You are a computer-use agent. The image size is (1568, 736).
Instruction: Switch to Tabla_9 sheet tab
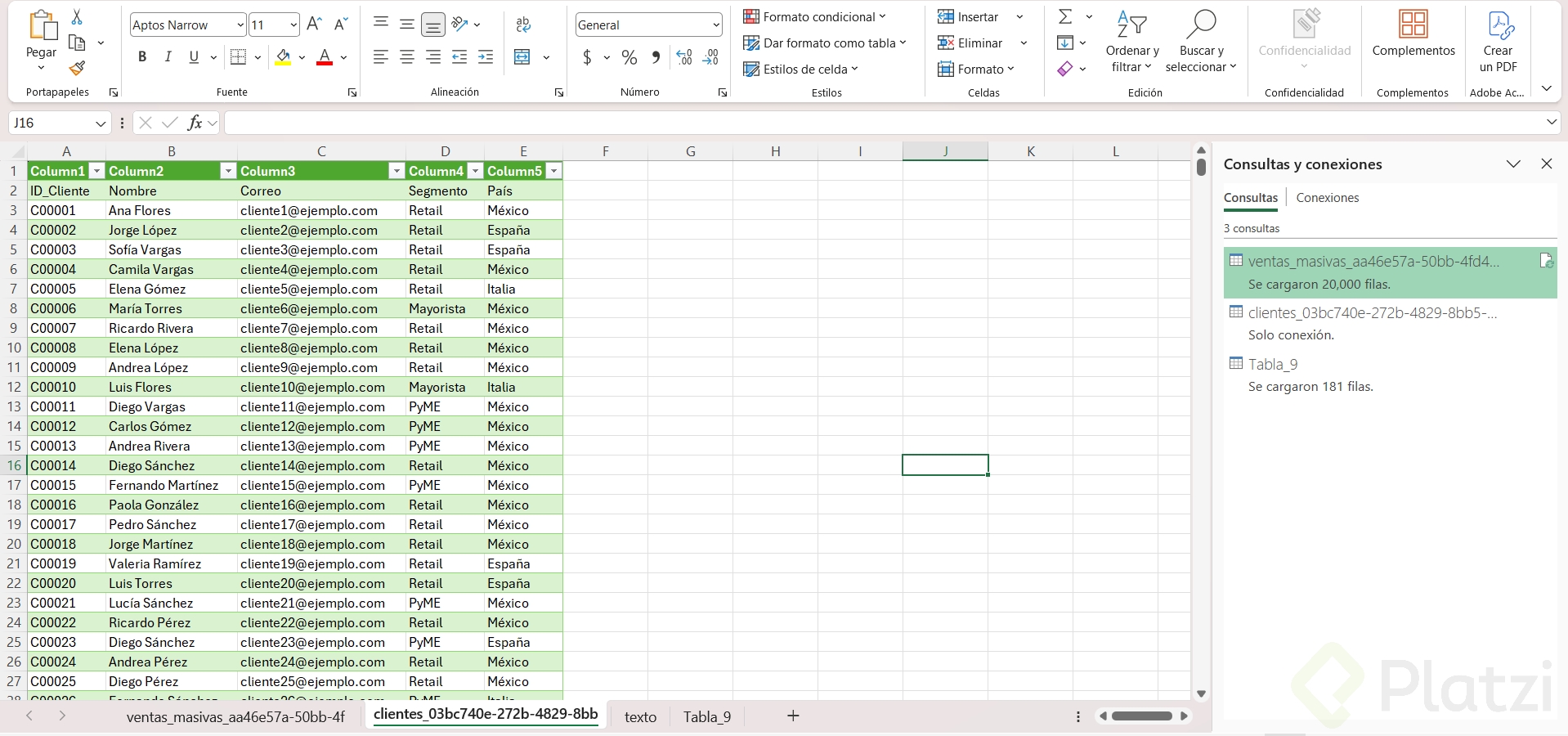707,717
